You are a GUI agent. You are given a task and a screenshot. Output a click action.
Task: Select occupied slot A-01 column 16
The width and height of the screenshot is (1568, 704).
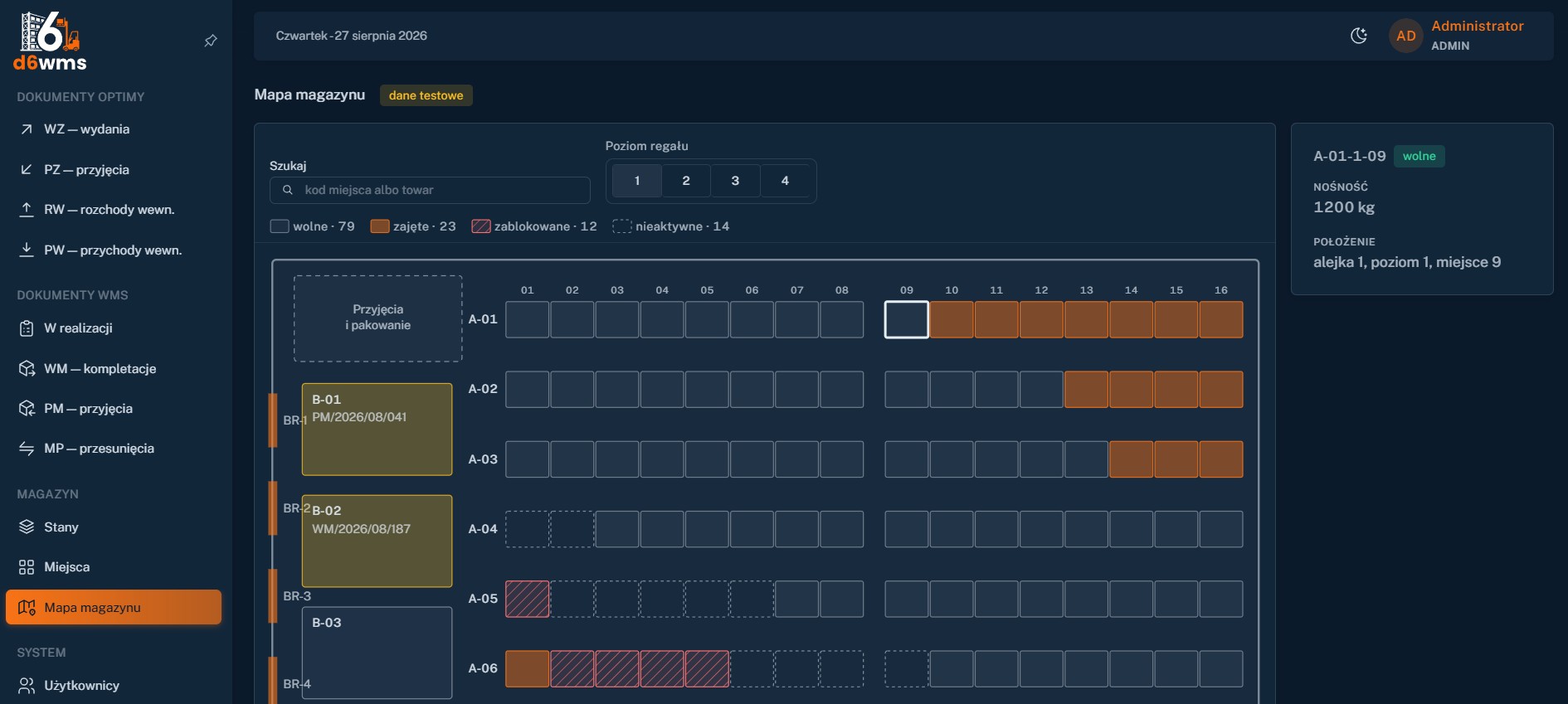click(1221, 320)
